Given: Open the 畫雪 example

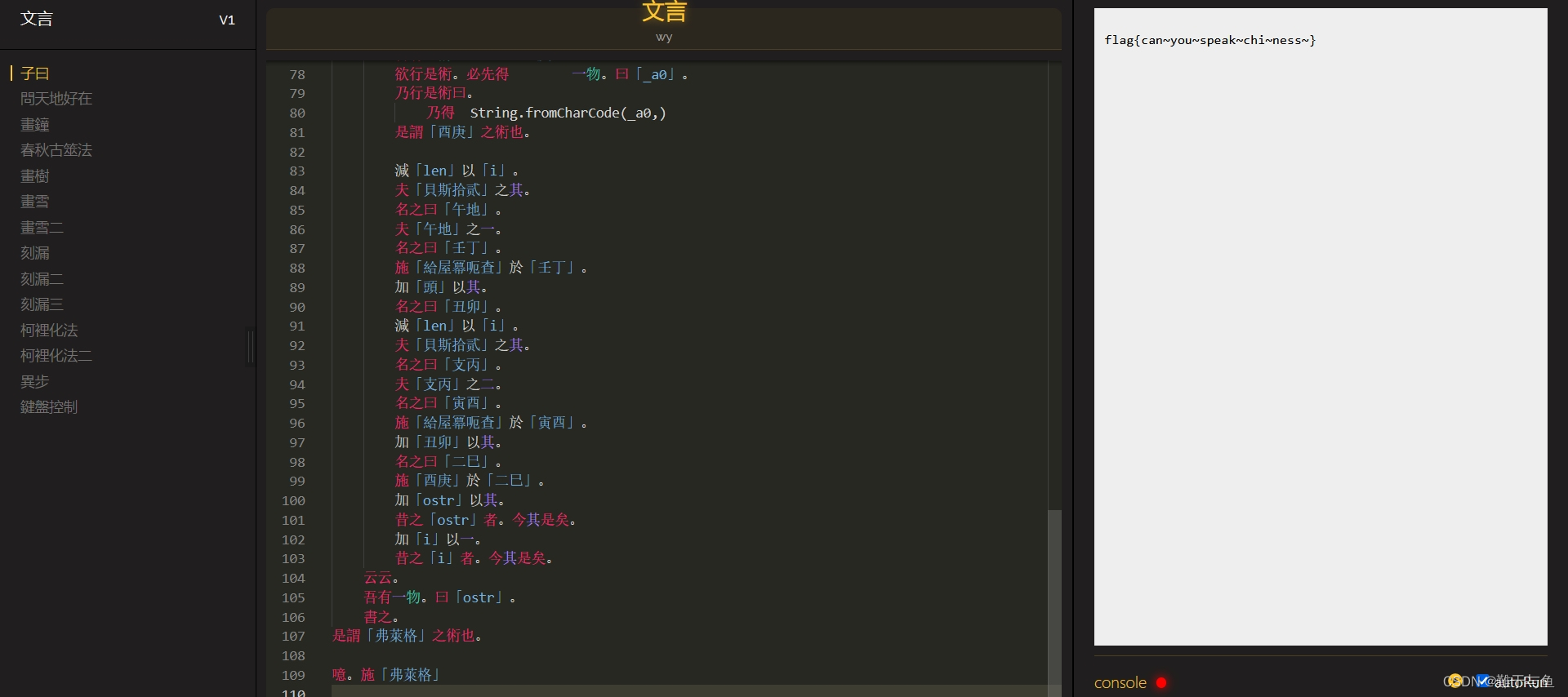Looking at the screenshot, I should 35,202.
